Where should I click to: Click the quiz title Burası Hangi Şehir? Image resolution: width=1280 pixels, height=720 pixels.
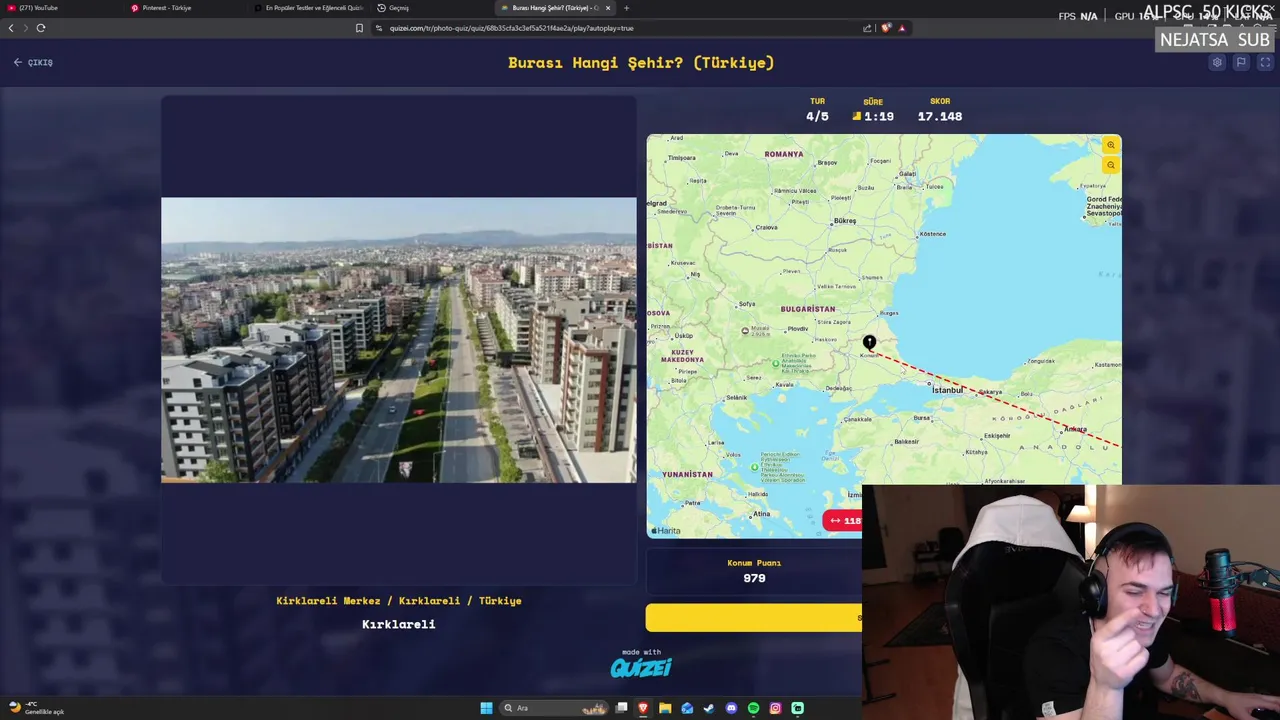[641, 62]
